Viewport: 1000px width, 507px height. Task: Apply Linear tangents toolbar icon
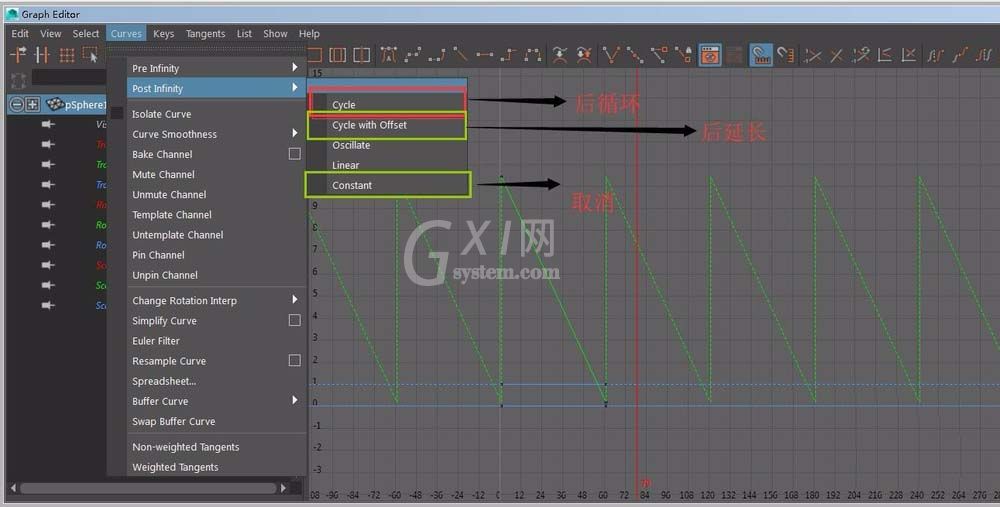(x=460, y=55)
